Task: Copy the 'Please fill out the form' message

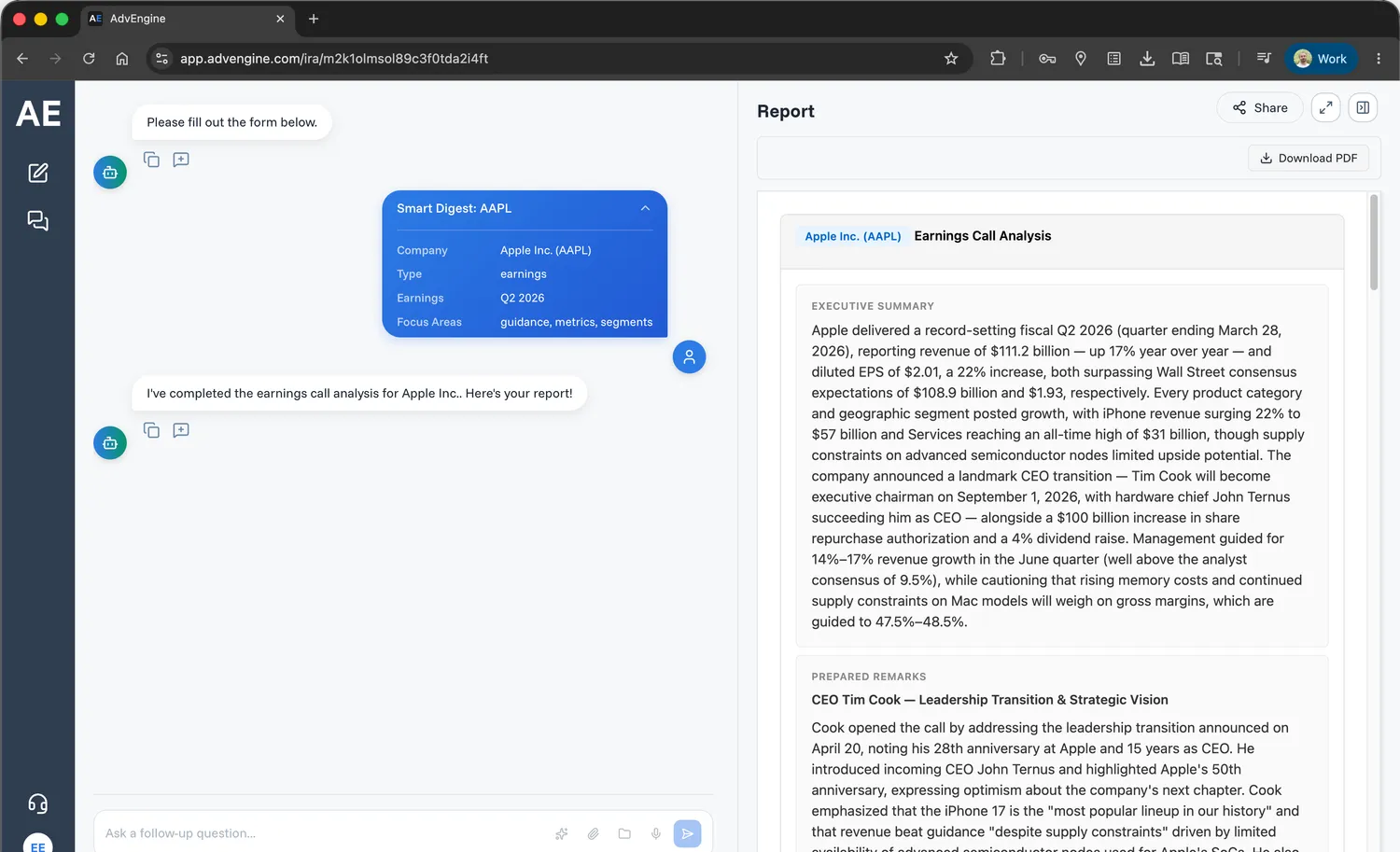Action: coord(151,160)
